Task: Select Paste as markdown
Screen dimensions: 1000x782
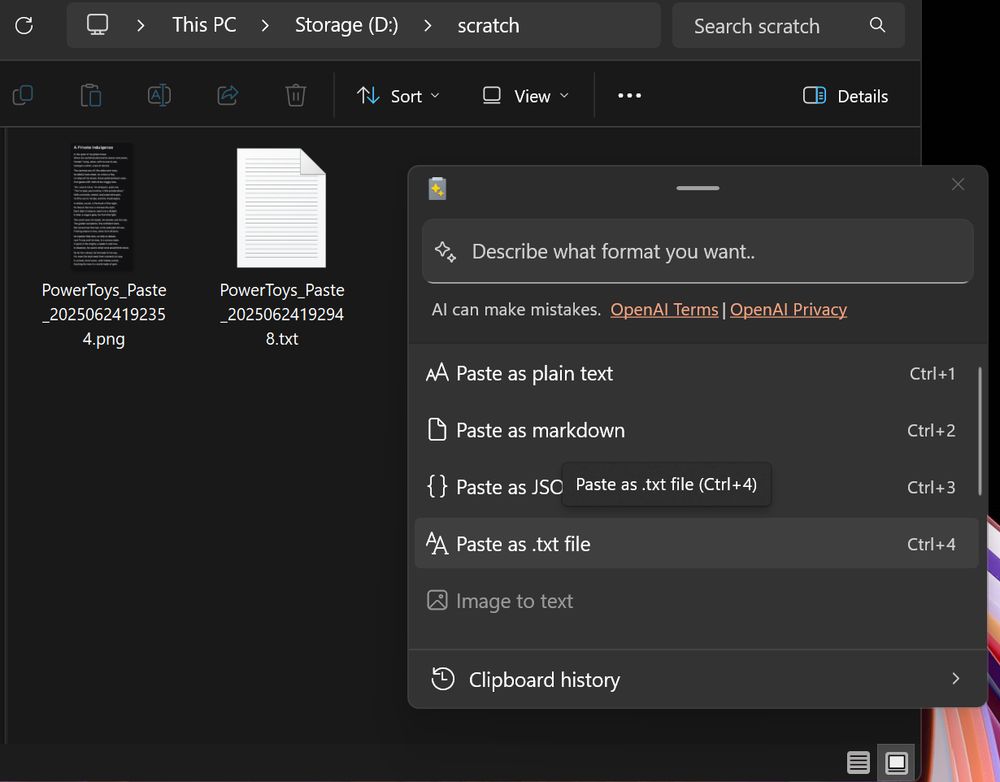Action: click(696, 430)
